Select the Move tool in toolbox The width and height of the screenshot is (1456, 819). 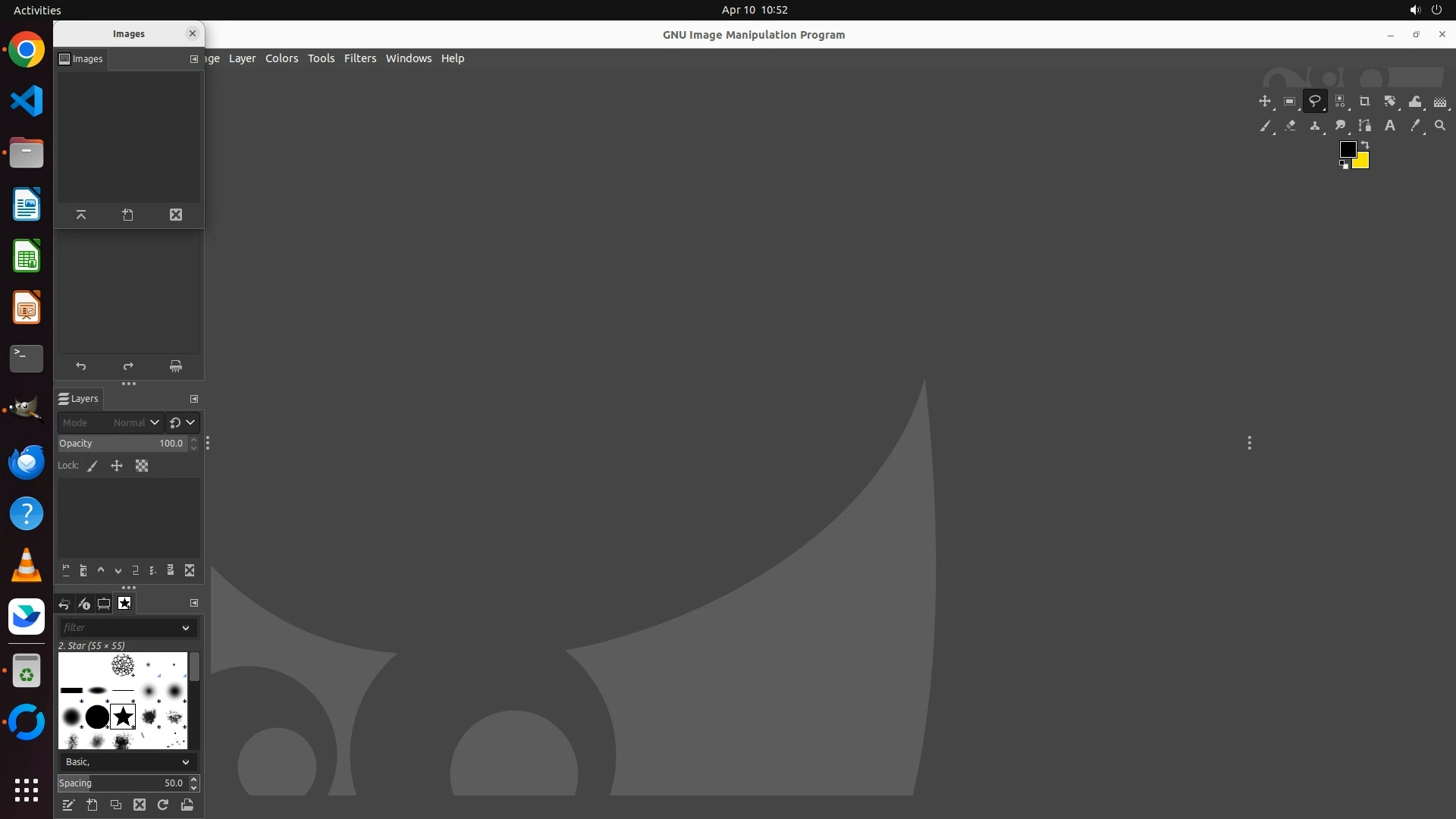point(1264,102)
